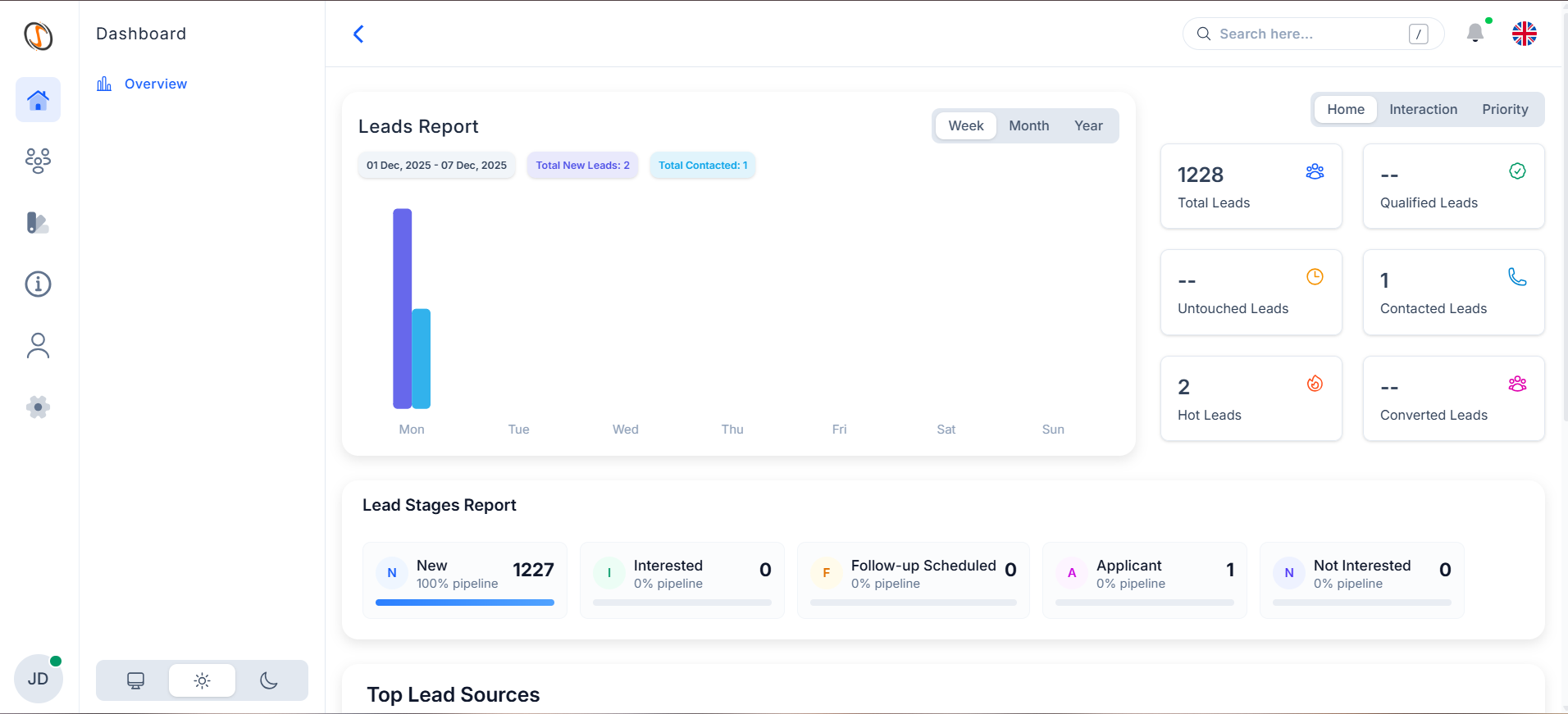Select the Week range
1568x714 pixels.
click(x=966, y=125)
